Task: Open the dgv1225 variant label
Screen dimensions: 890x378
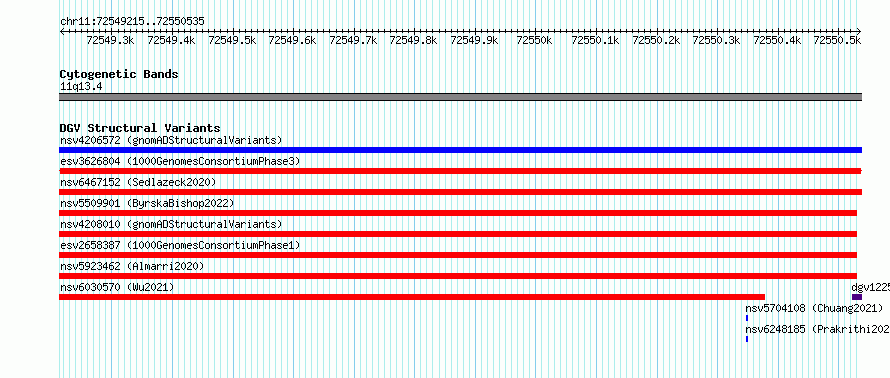Action: pos(871,287)
